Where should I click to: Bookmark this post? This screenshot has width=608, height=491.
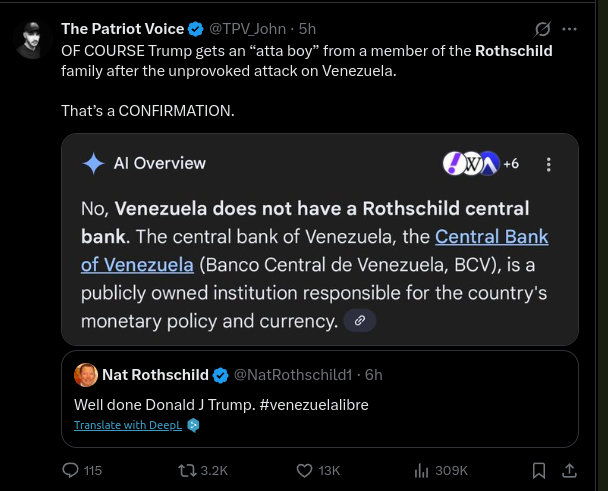pos(539,470)
